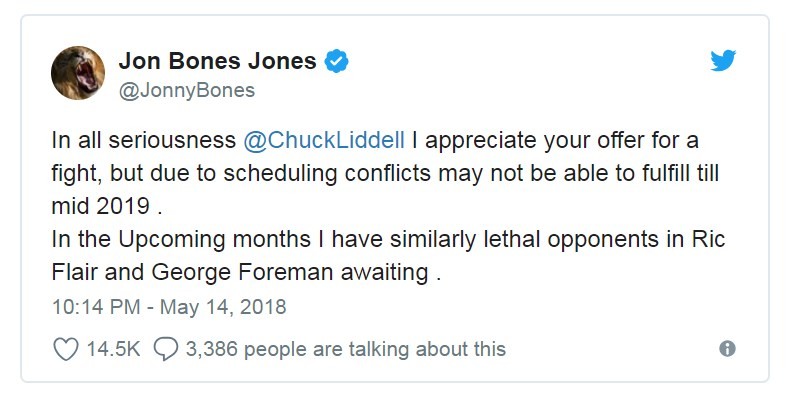The image size is (787, 396).
Task: Open "3,386 people are talking about this"
Action: (346, 349)
